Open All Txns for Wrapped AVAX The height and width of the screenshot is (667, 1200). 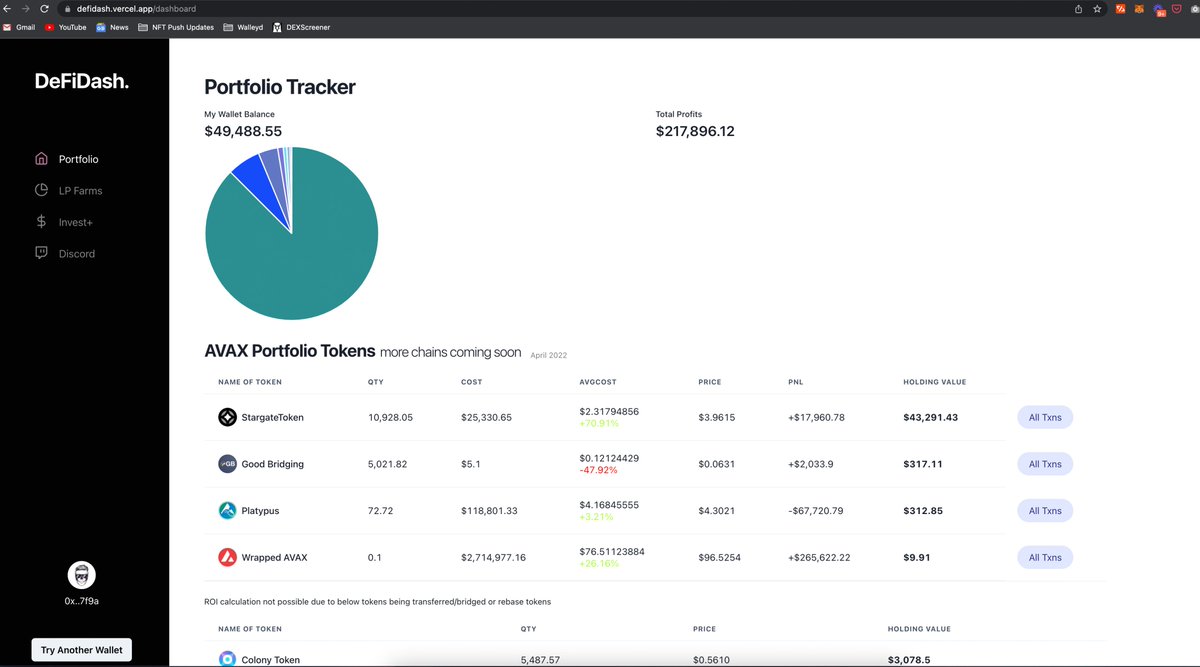1045,557
